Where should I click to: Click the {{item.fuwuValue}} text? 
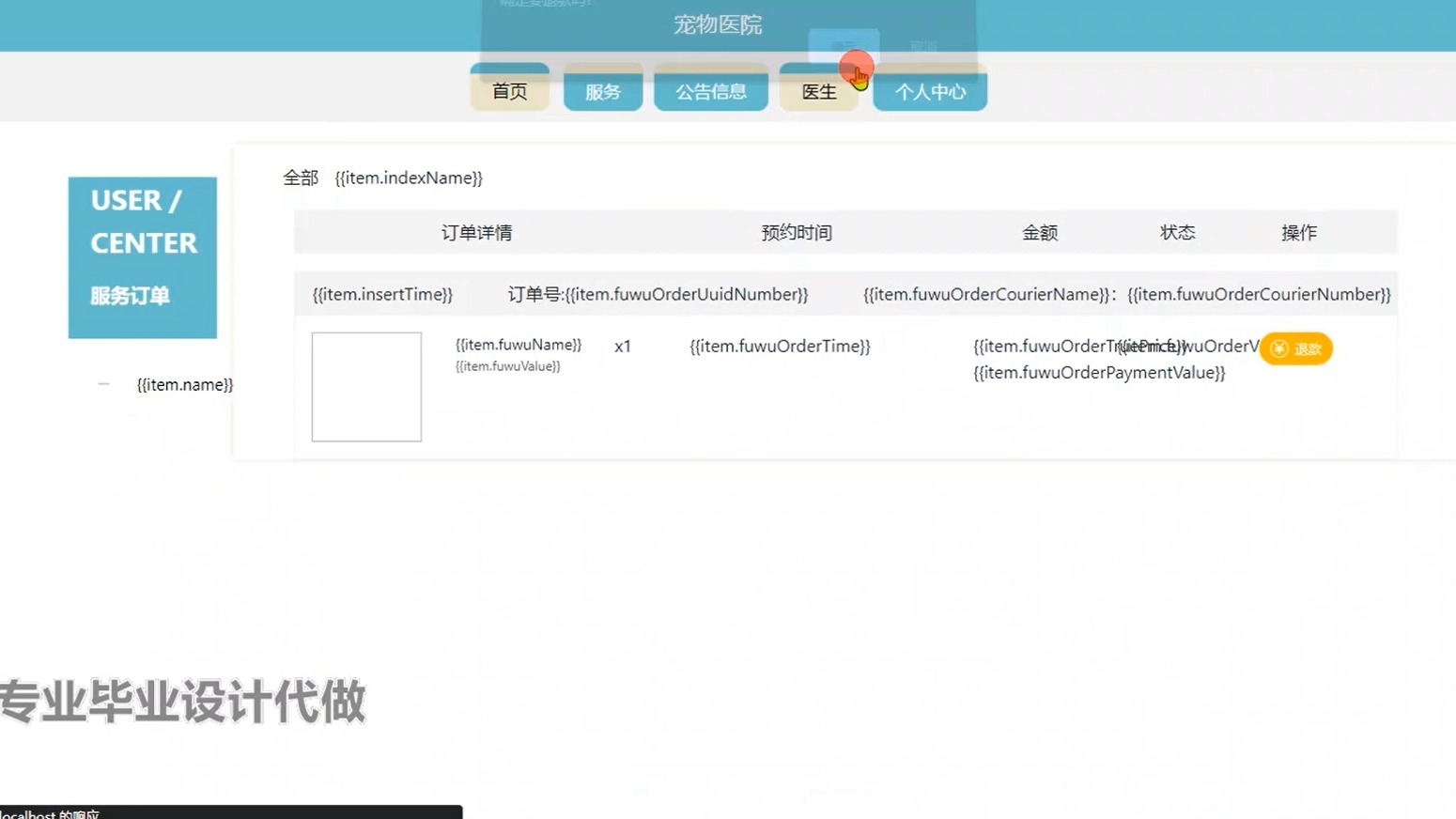pyautogui.click(x=507, y=366)
